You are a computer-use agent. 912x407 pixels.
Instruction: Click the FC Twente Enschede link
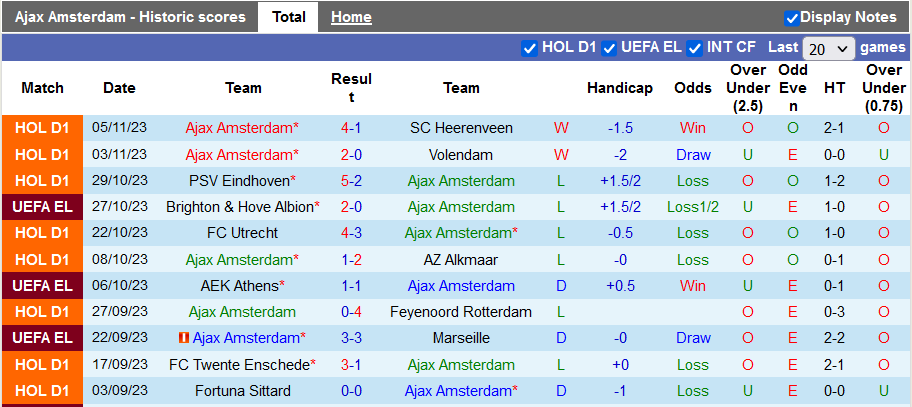(239, 365)
